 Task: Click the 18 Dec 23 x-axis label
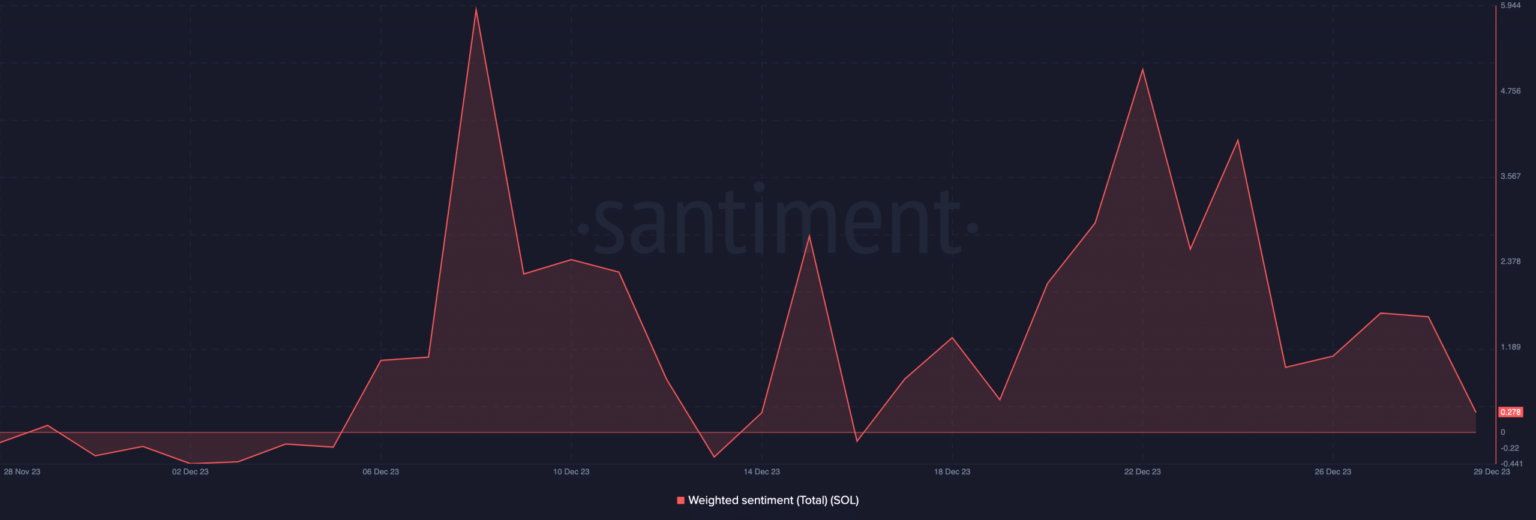pos(951,471)
